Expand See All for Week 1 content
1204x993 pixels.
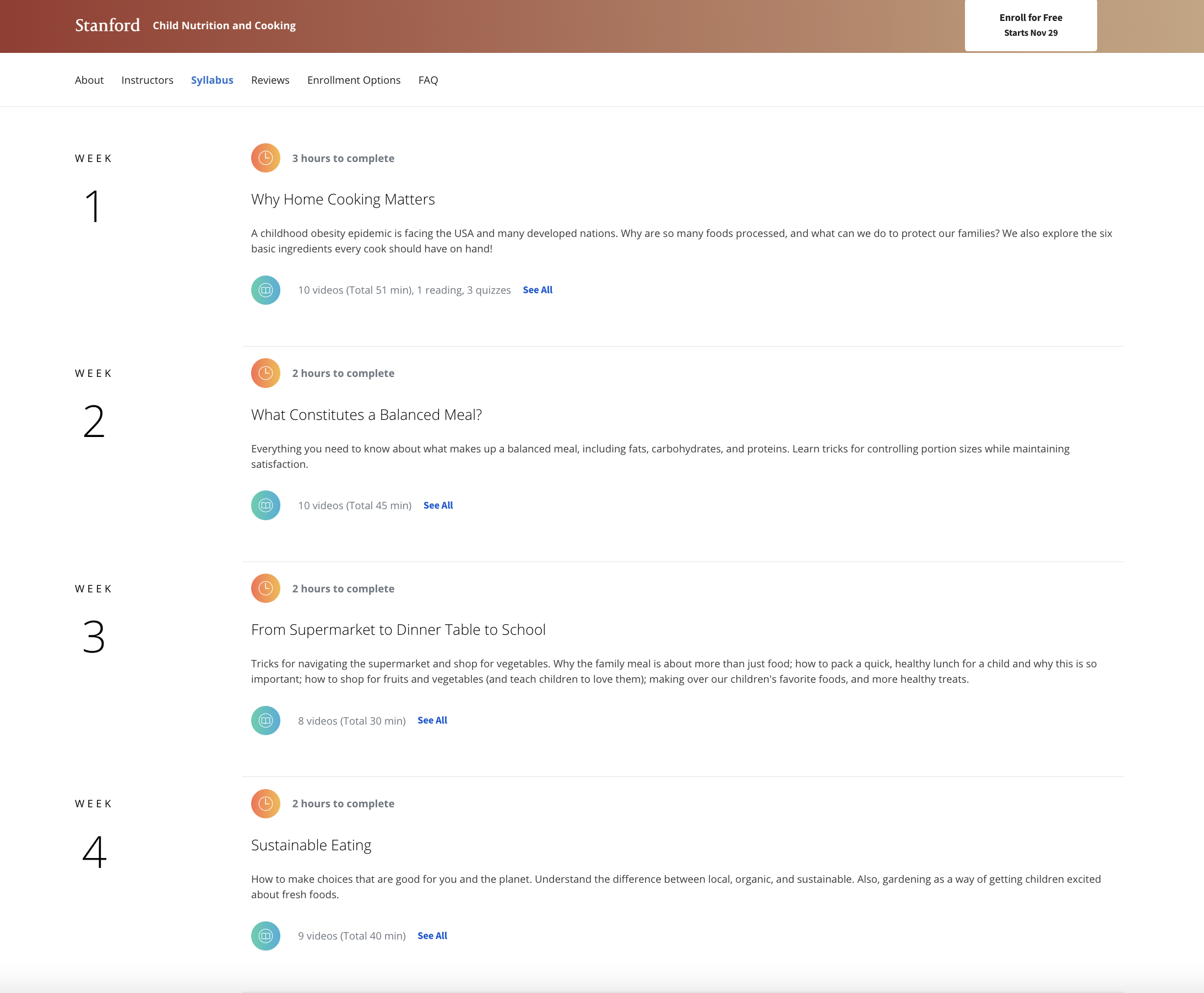coord(538,290)
